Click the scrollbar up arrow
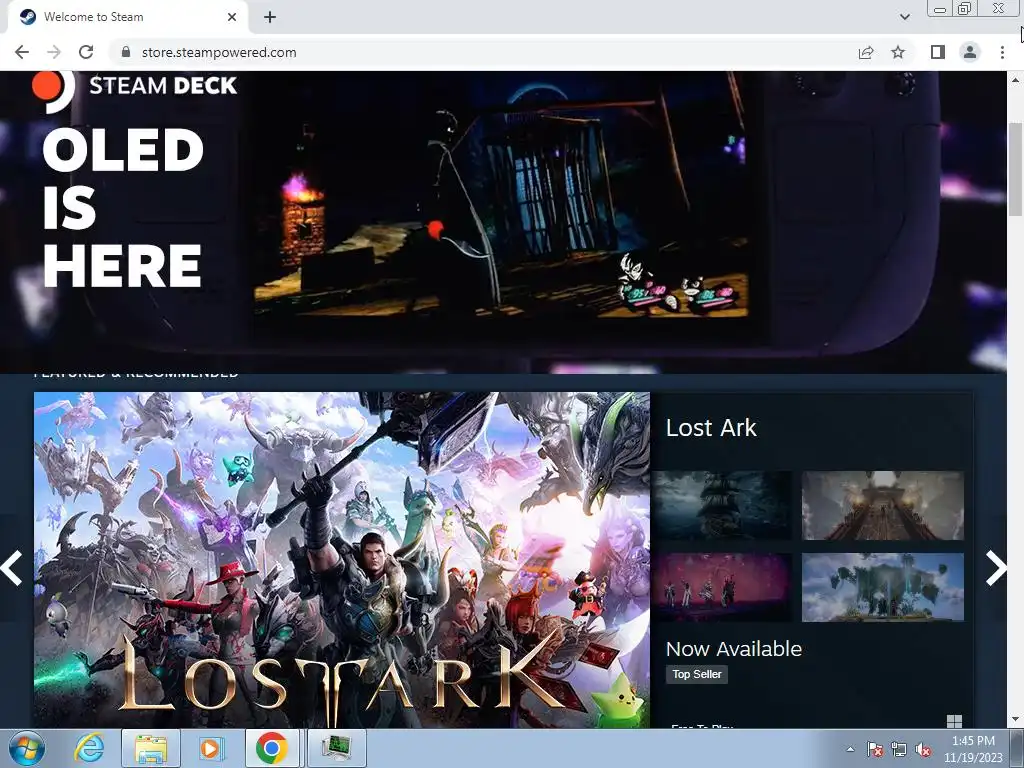The image size is (1024, 768). pyautogui.click(x=1015, y=80)
